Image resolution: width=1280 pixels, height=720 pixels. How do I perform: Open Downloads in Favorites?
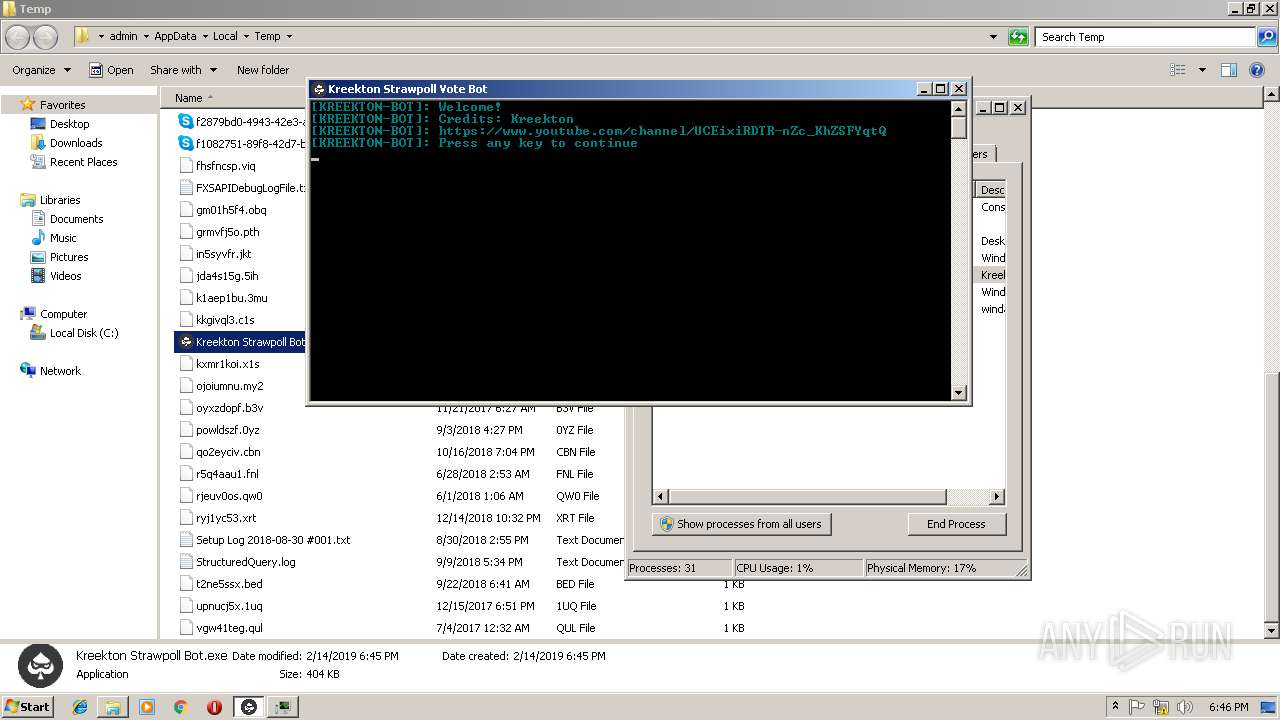tap(76, 143)
